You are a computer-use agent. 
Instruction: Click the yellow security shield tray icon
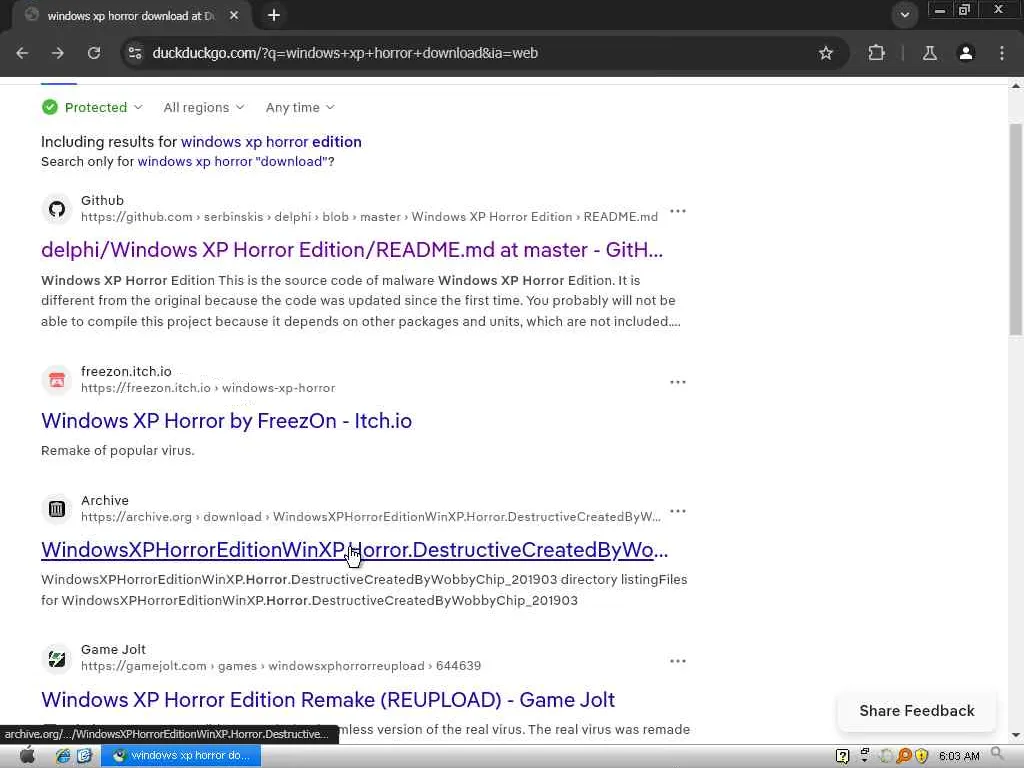point(921,756)
